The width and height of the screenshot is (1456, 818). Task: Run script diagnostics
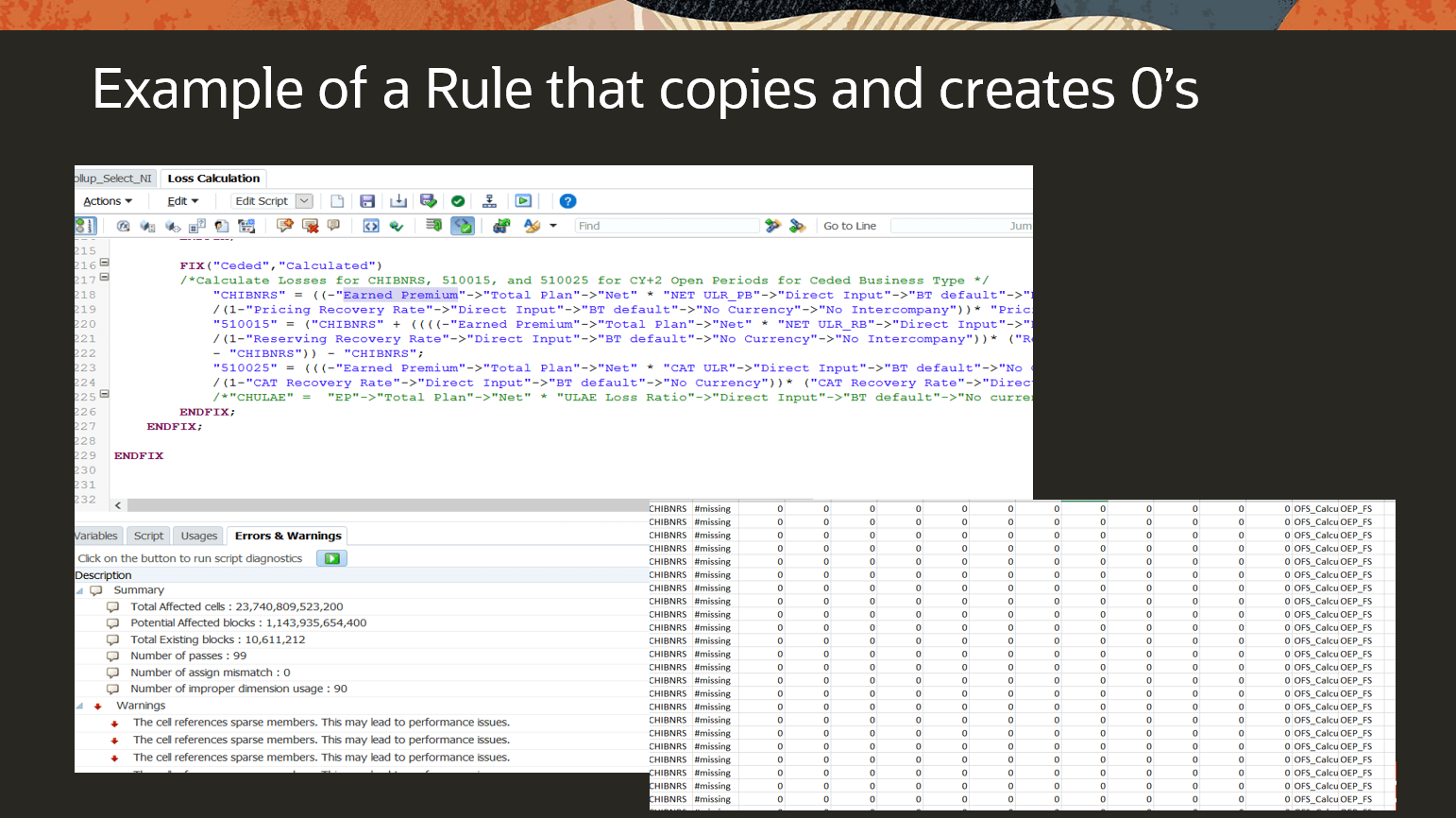click(x=331, y=557)
